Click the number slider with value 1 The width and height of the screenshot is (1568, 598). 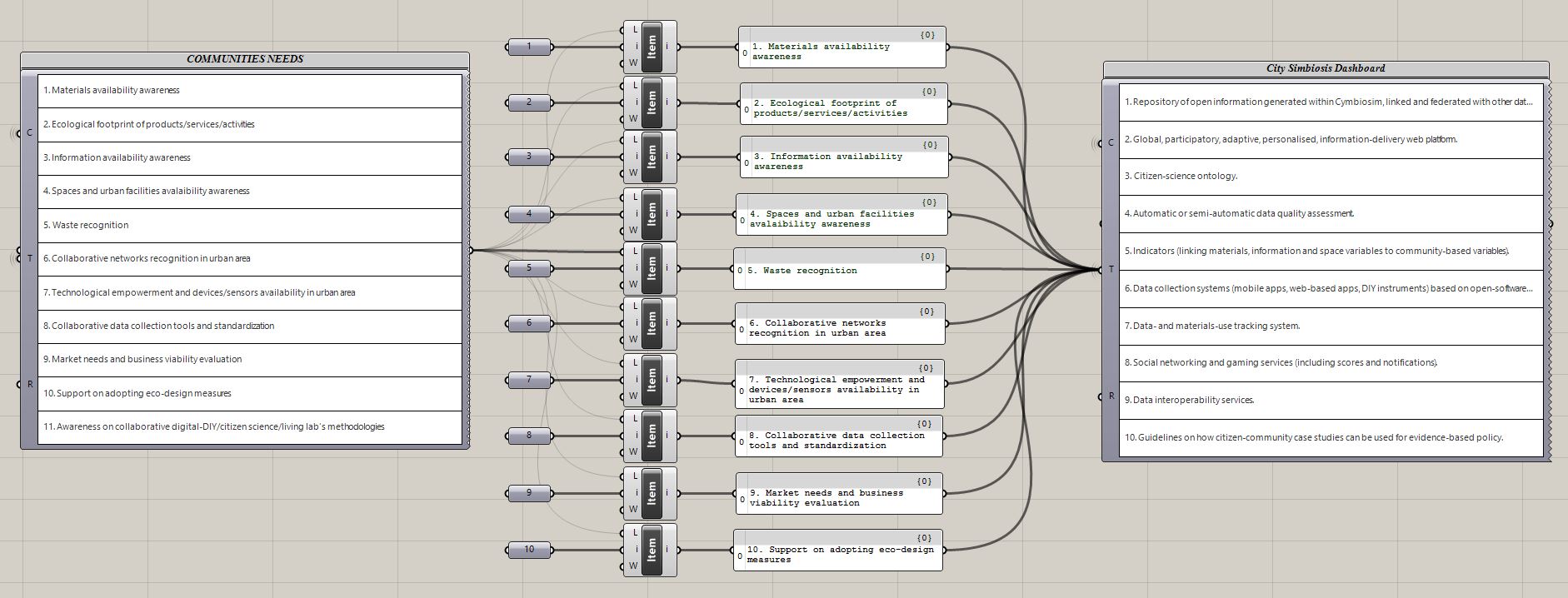click(x=529, y=47)
